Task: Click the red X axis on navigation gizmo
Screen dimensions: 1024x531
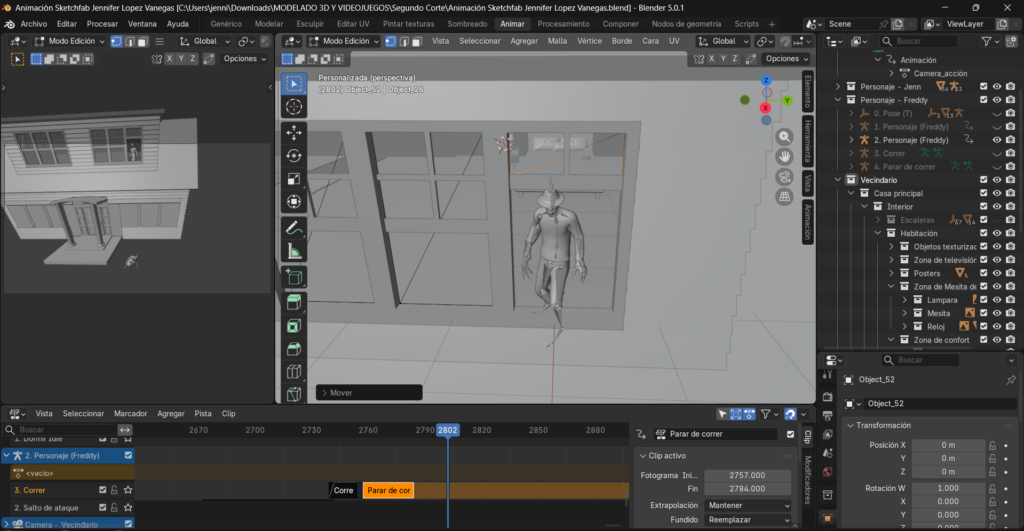Action: (765, 108)
